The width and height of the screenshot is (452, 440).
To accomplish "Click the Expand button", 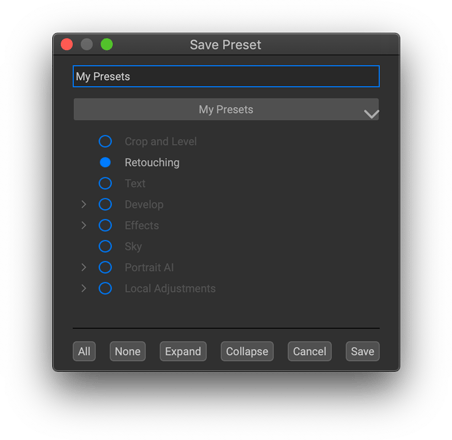I will pos(183,351).
